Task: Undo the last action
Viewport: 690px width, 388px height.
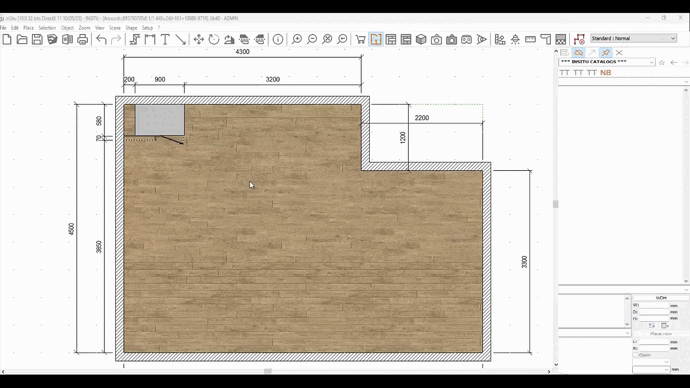Action: (x=101, y=40)
